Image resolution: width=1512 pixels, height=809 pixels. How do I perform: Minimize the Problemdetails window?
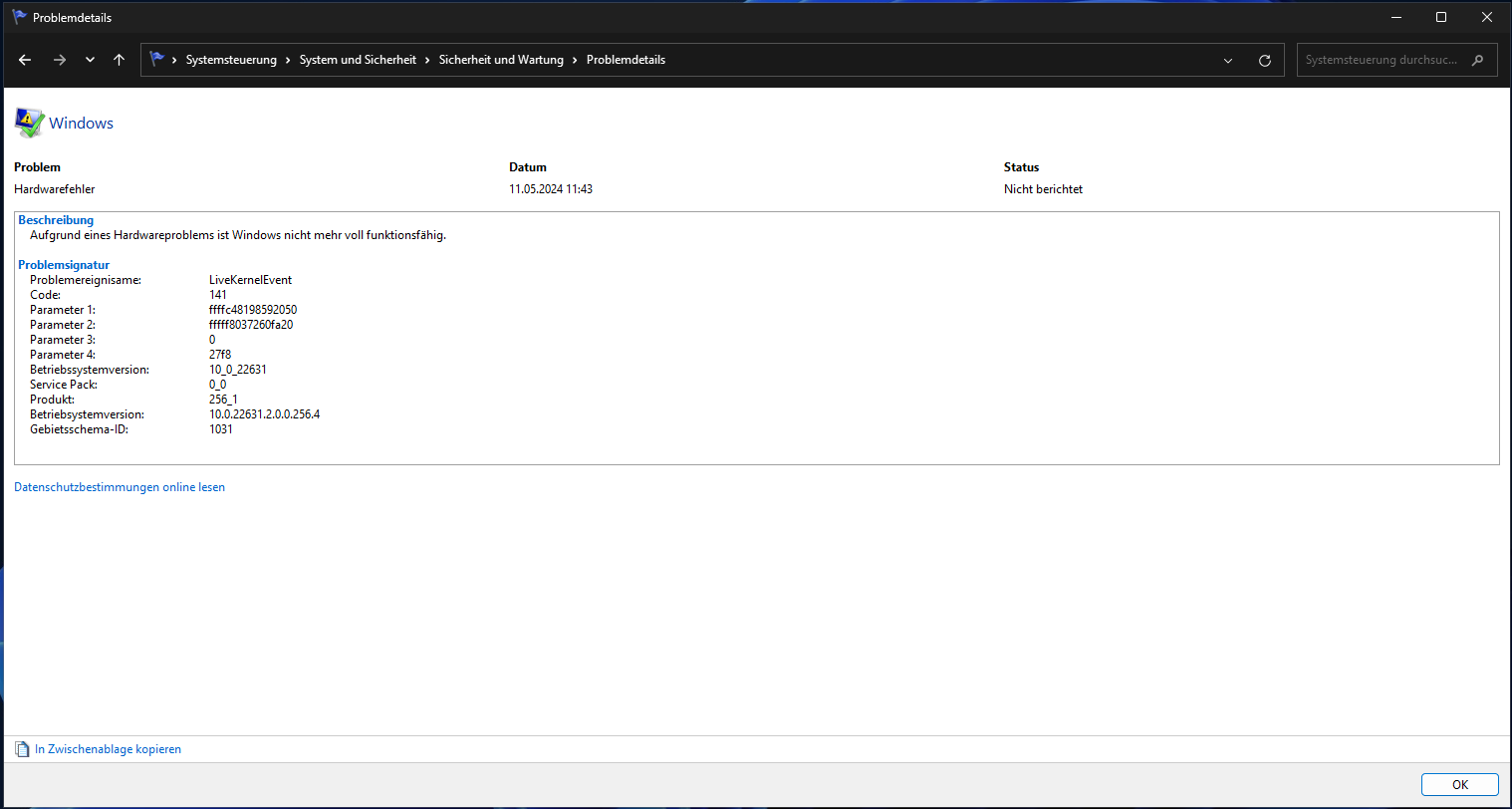click(1396, 17)
